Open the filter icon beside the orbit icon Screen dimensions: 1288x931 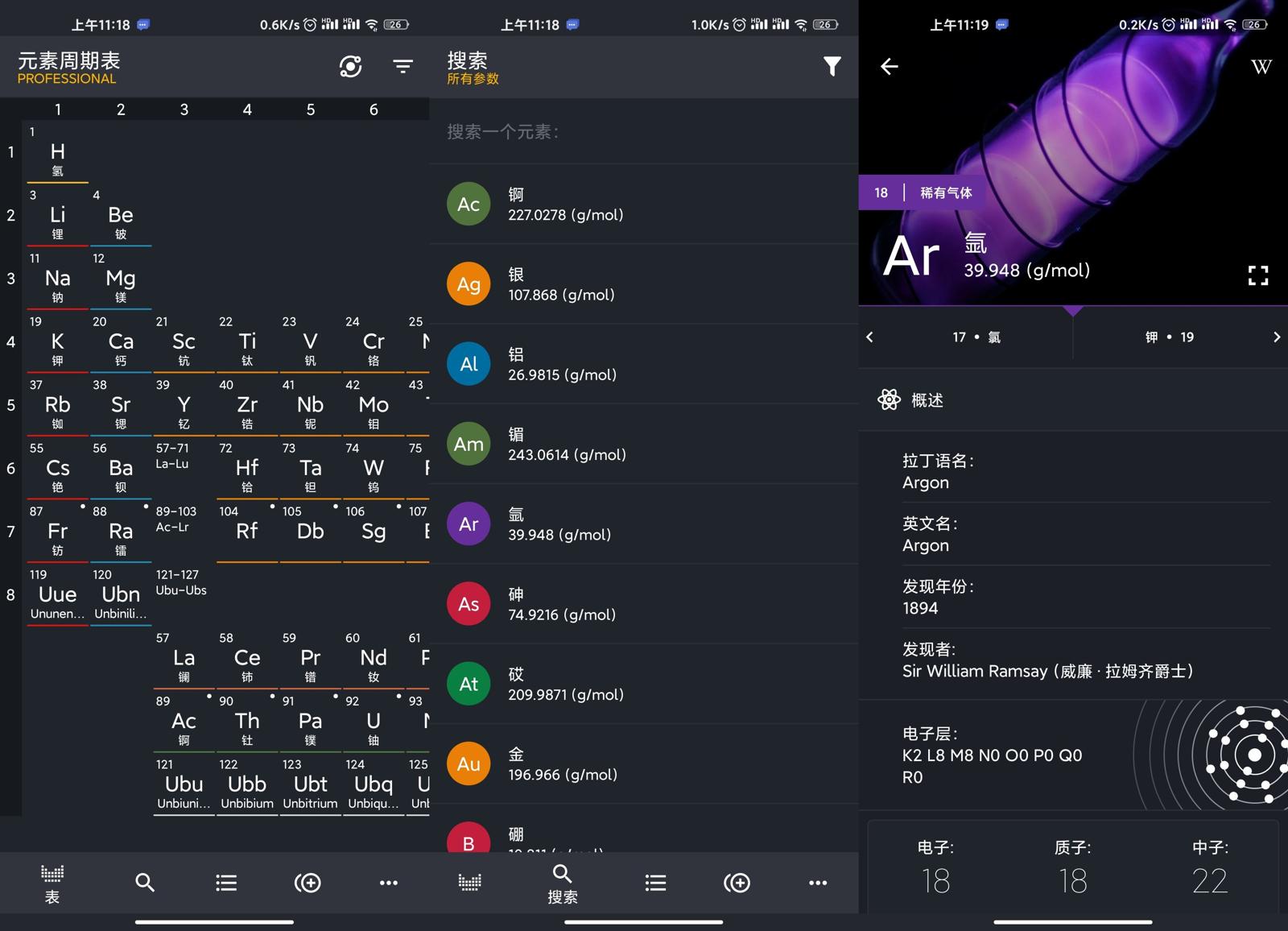(402, 67)
